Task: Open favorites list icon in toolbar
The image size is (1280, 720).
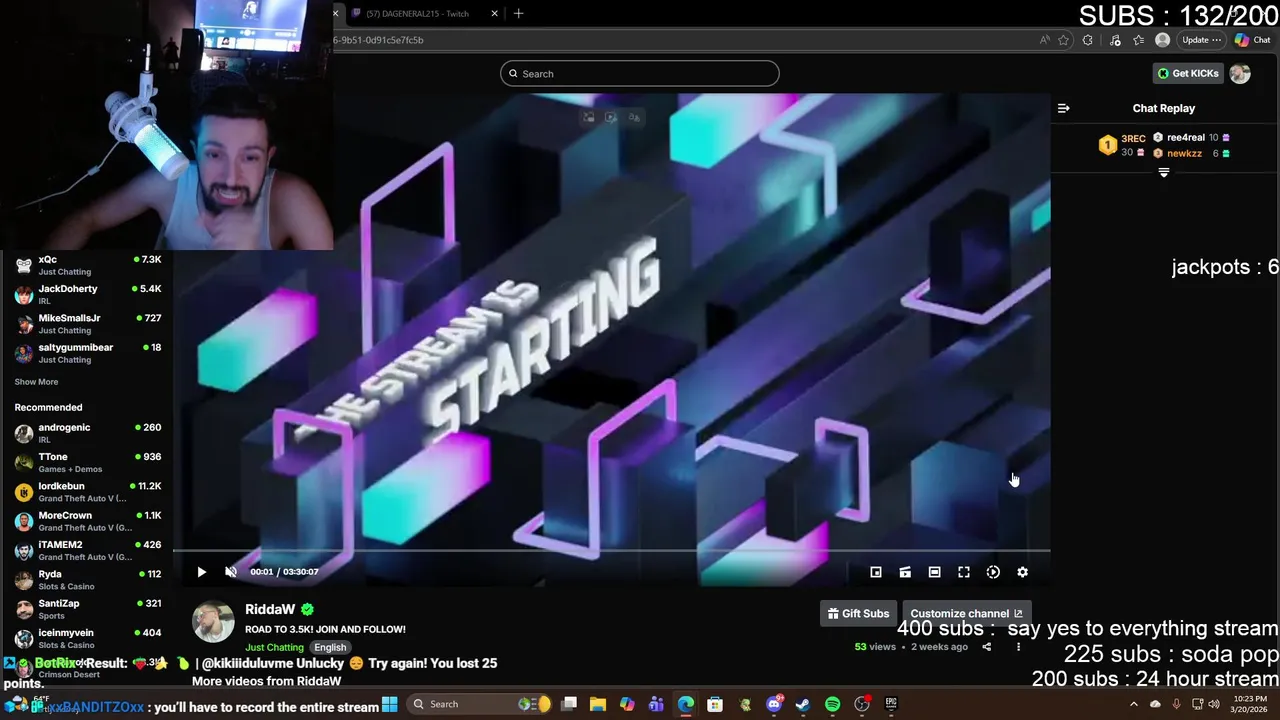Action: coord(1139,40)
